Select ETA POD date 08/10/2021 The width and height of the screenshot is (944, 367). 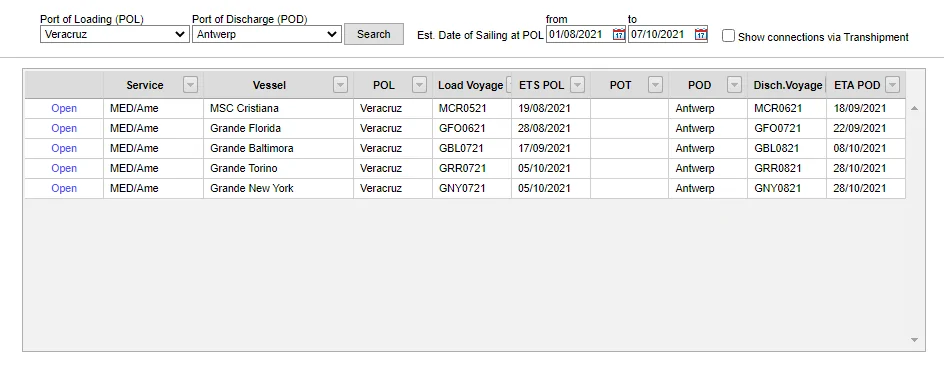866,149
